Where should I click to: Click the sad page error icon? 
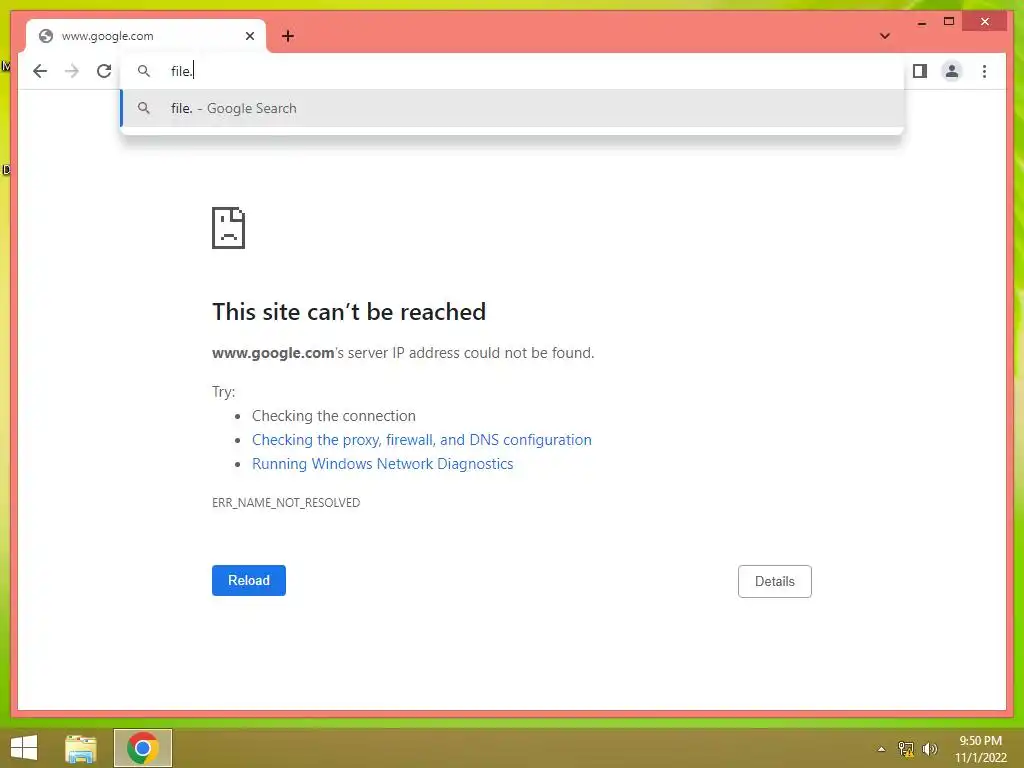229,228
